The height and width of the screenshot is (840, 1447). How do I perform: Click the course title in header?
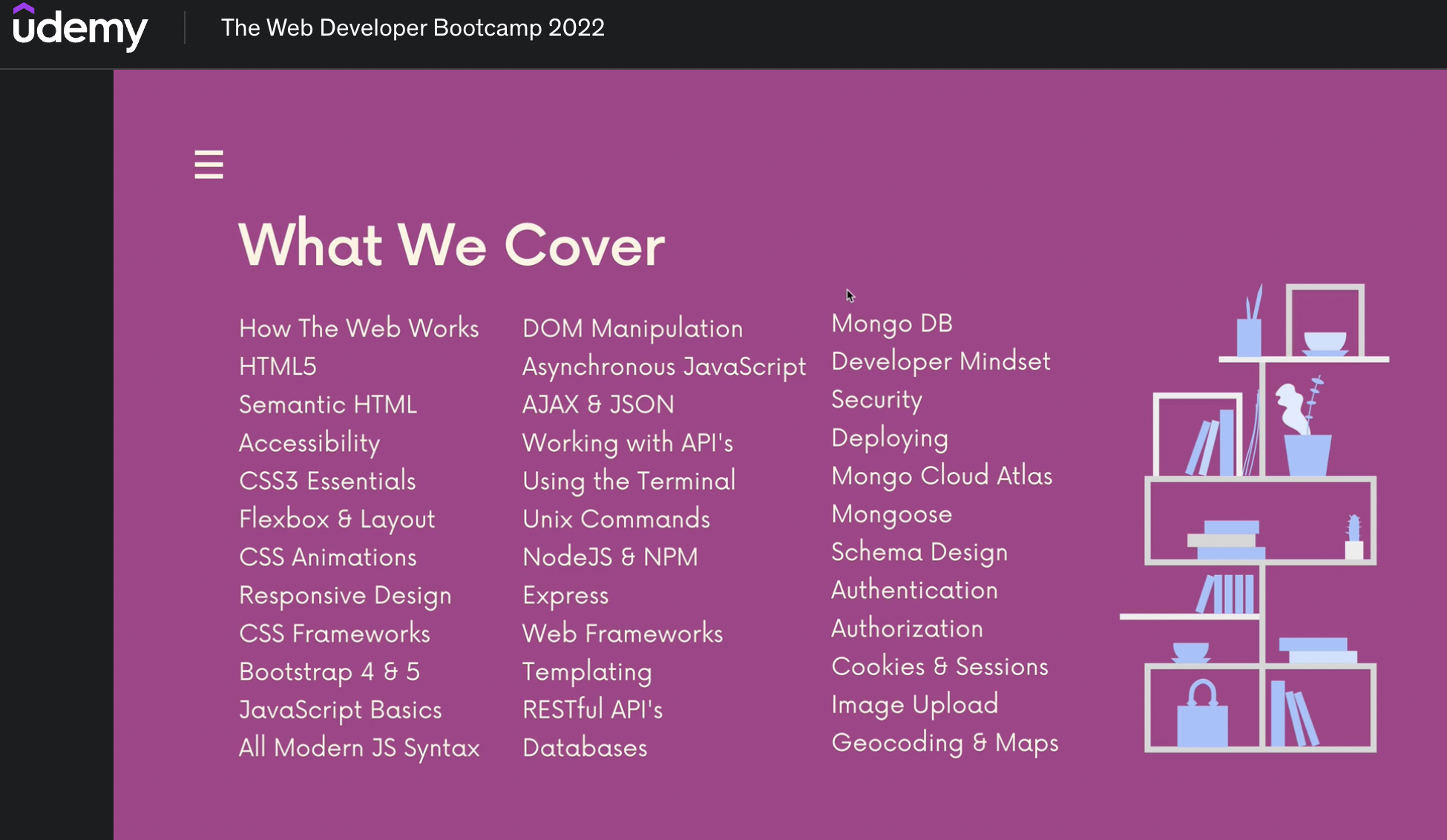[x=413, y=28]
